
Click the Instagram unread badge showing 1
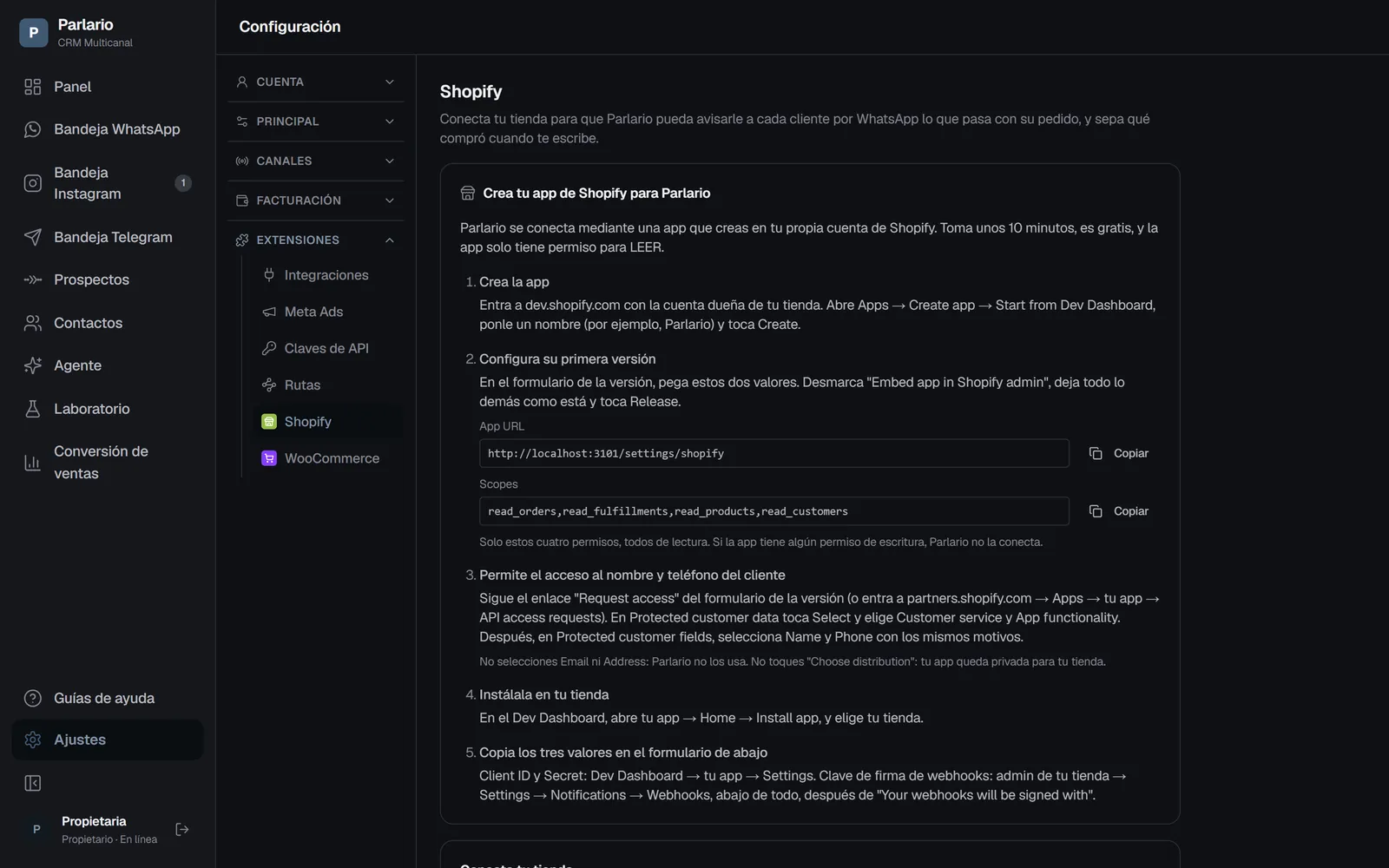pos(183,183)
